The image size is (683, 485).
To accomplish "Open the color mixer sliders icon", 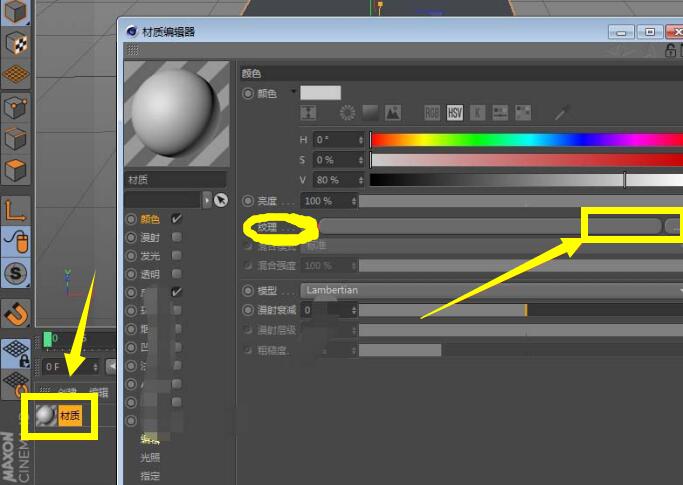I will (500, 113).
